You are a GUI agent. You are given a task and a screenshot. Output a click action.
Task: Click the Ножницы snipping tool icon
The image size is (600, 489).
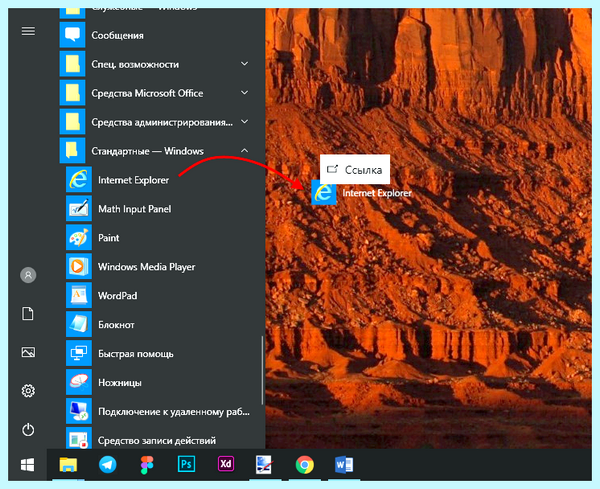pyautogui.click(x=79, y=382)
